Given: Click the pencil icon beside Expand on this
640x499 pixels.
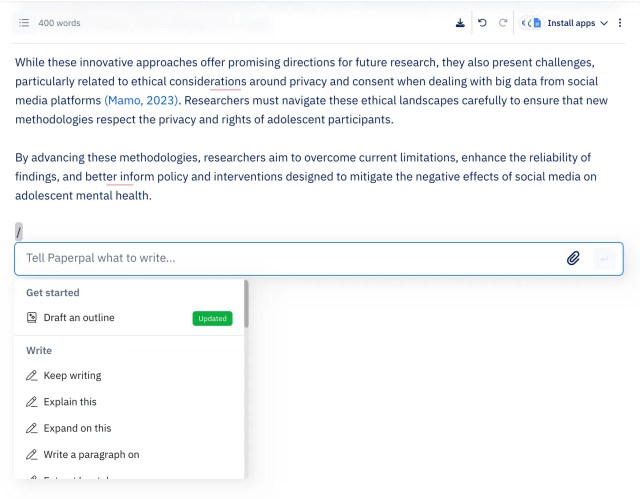Looking at the screenshot, I should (x=31, y=428).
